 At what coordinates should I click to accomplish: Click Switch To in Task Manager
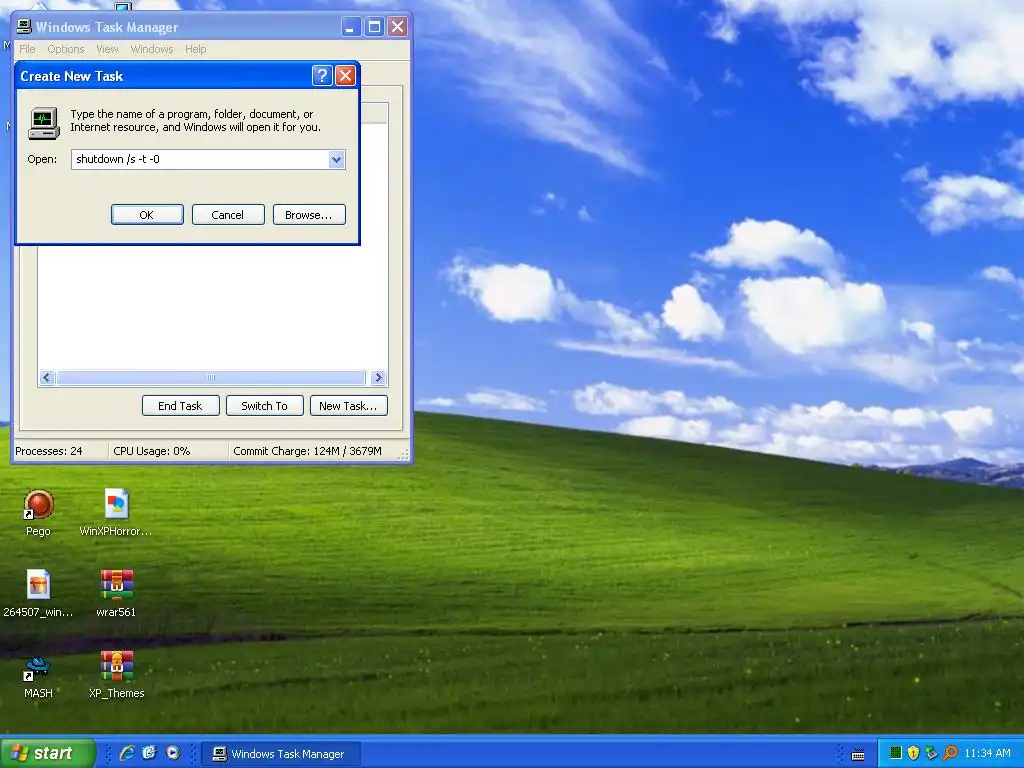[x=264, y=406]
